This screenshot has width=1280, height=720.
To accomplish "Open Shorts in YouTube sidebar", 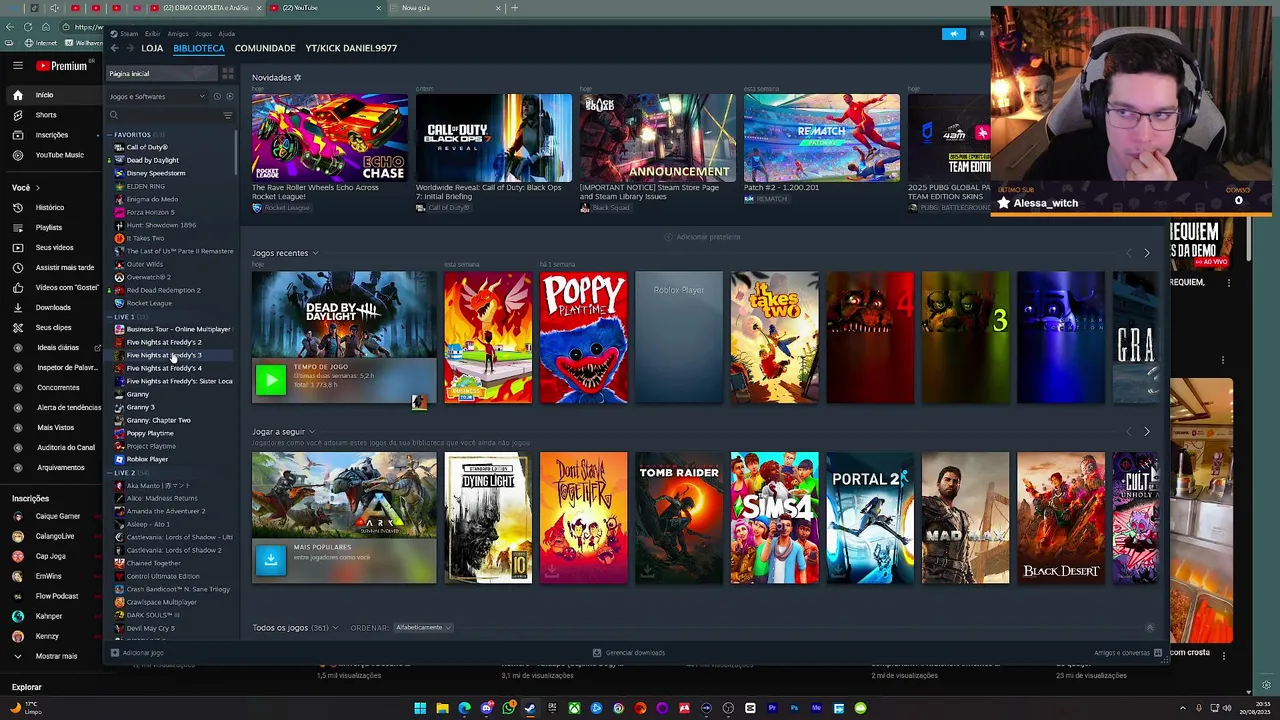I will coord(46,115).
